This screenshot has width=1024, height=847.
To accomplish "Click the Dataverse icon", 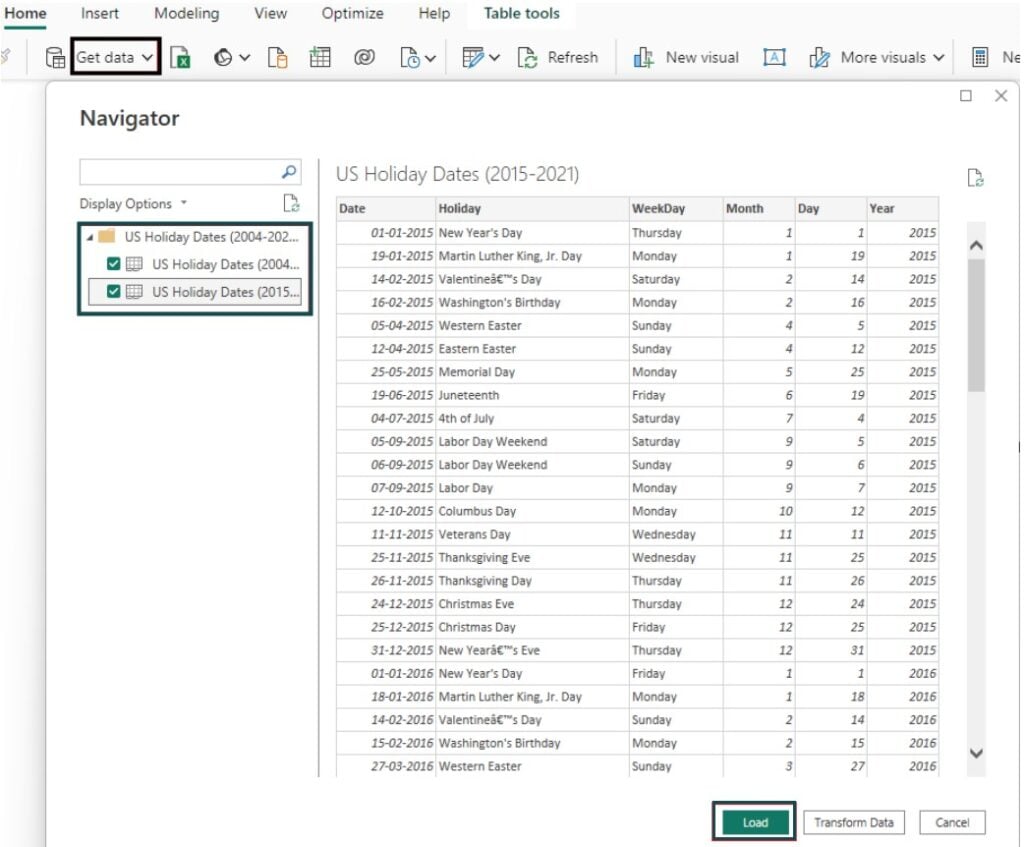I will point(364,57).
